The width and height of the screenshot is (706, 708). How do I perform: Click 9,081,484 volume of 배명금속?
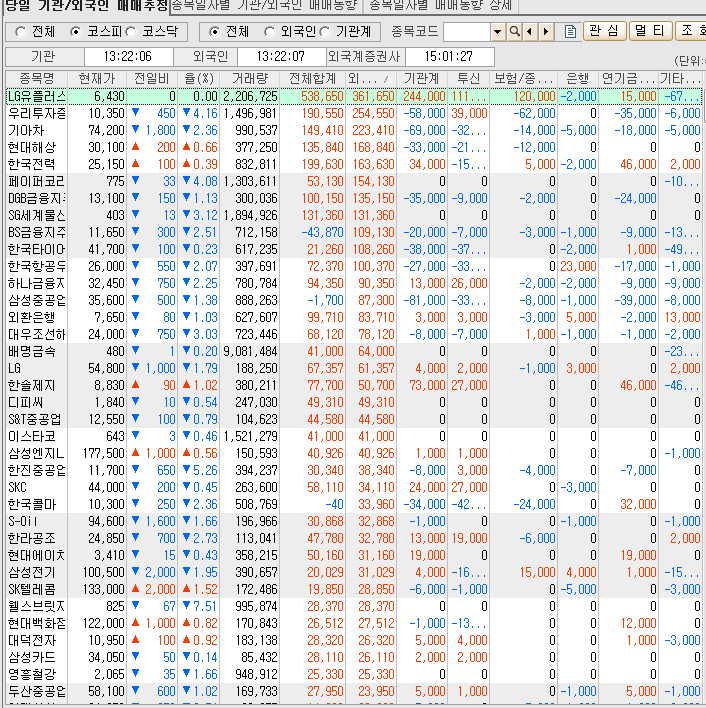click(250, 351)
